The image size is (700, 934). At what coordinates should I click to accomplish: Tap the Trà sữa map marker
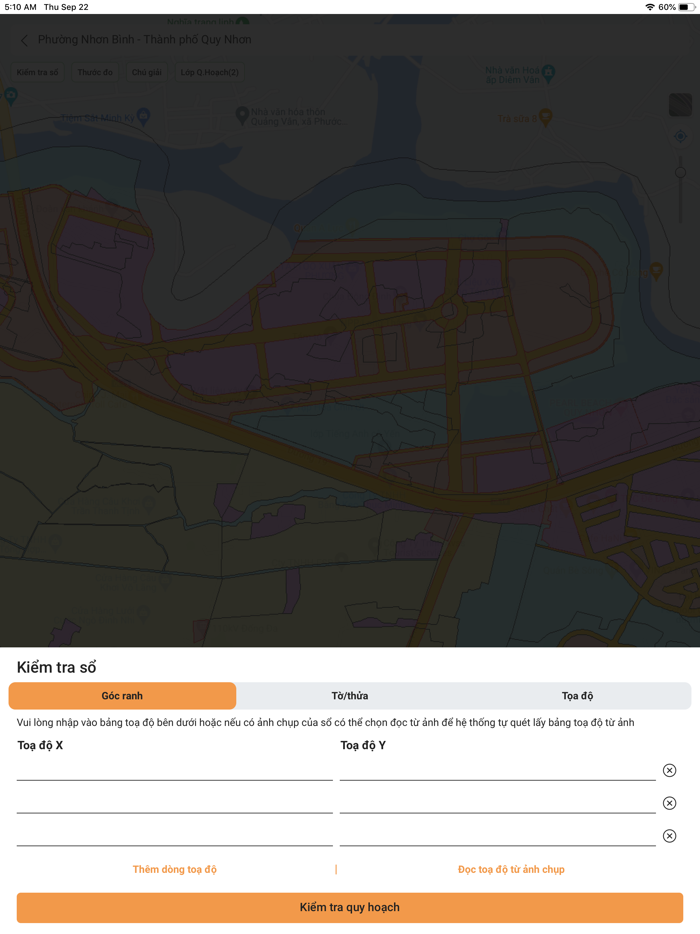(545, 117)
